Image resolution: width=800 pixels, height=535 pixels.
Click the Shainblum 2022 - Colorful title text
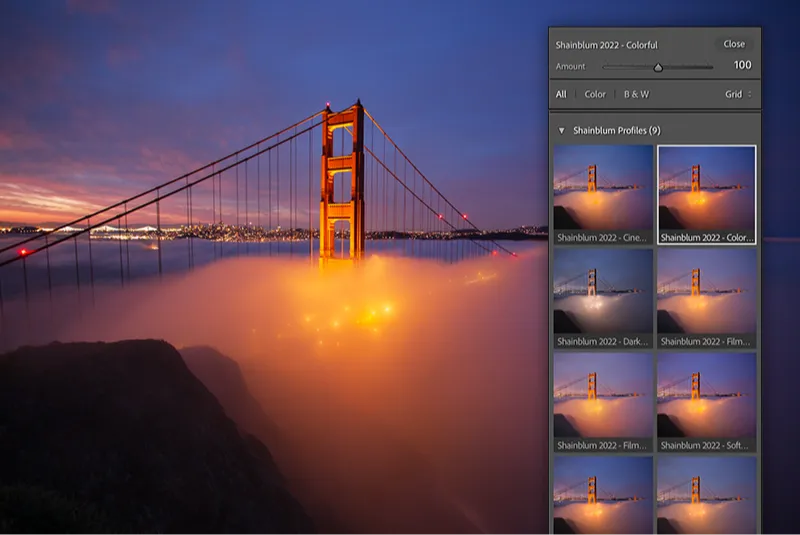[x=607, y=45]
